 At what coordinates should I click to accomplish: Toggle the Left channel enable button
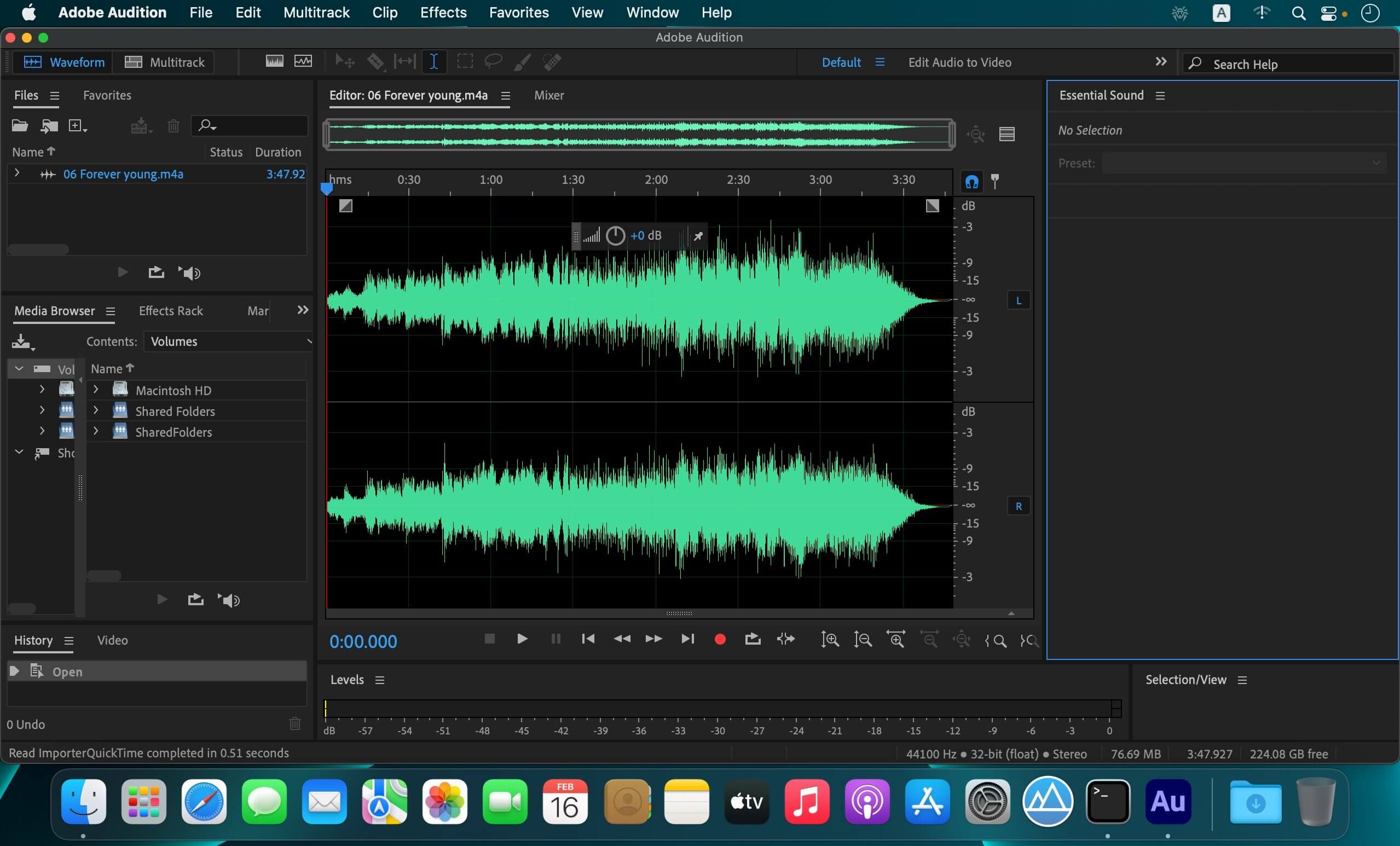coord(1018,300)
